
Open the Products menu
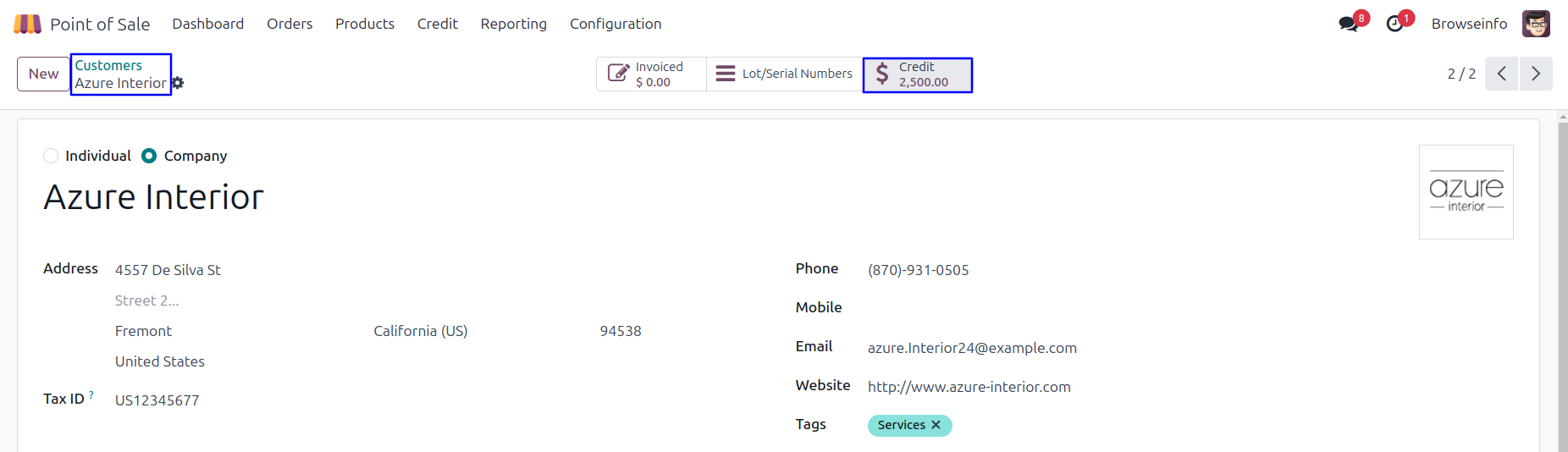click(365, 24)
